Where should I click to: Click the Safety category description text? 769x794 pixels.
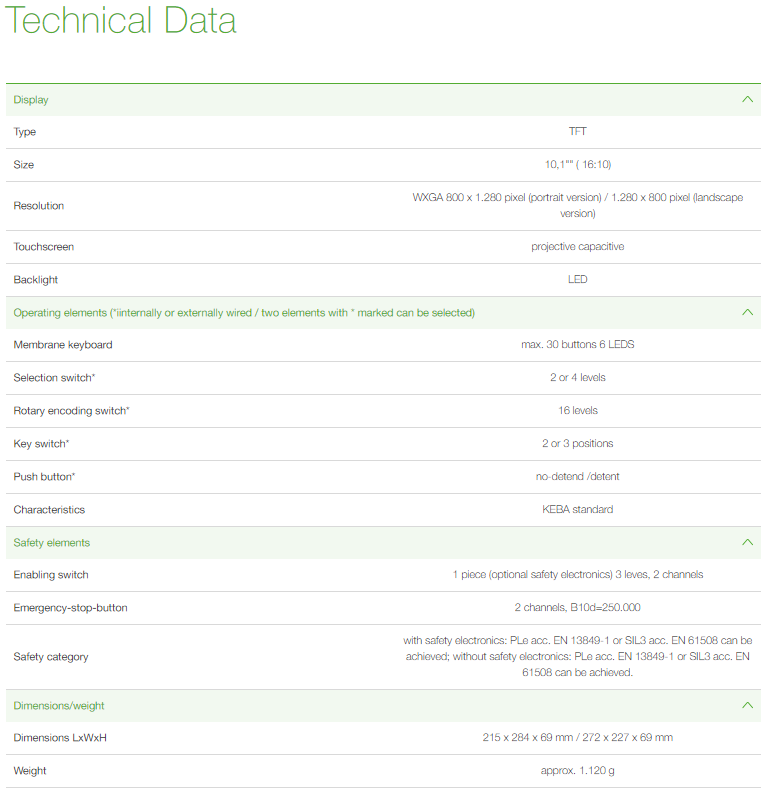pos(577,657)
